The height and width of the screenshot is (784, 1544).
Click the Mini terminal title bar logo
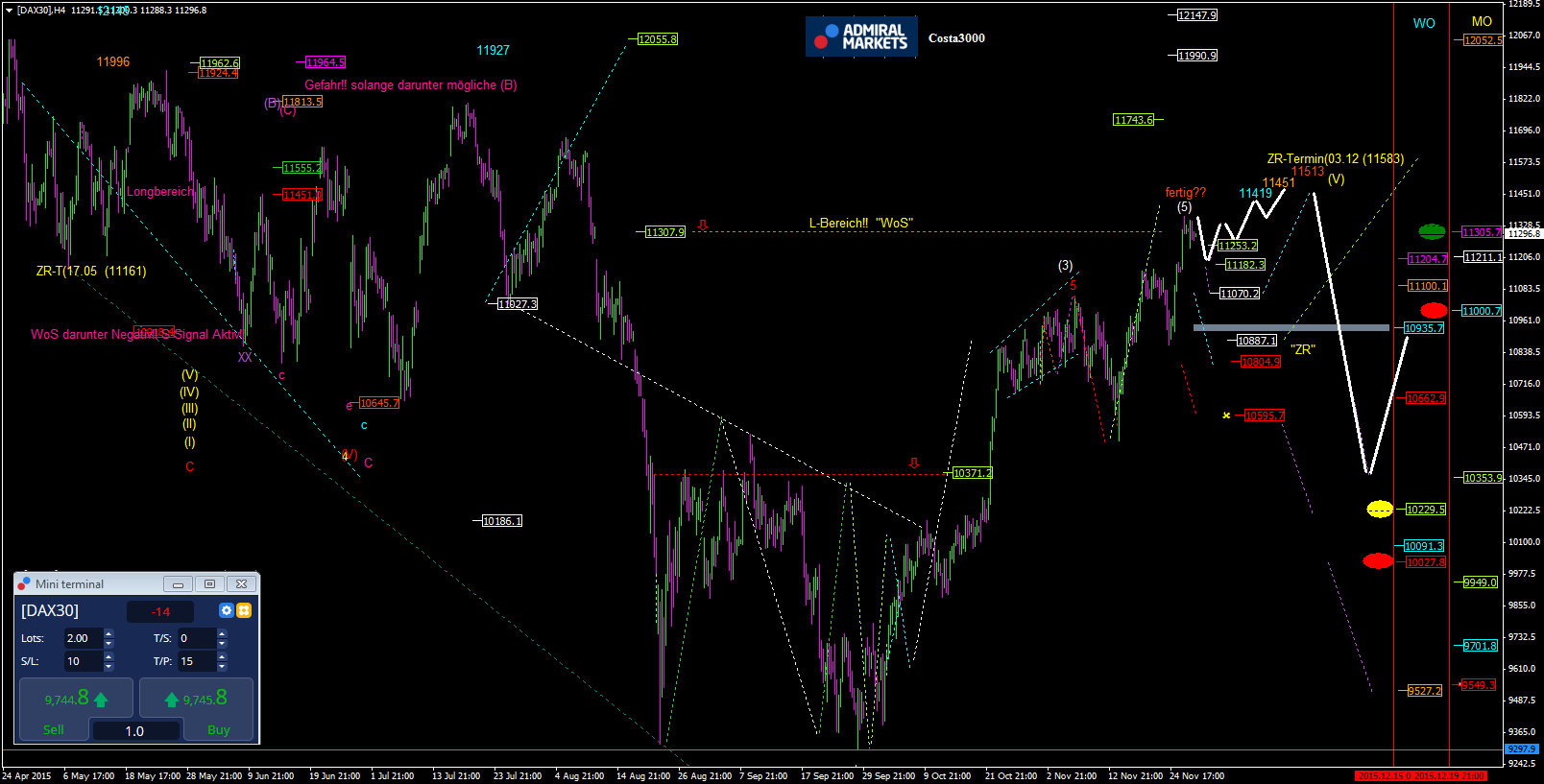click(x=24, y=583)
